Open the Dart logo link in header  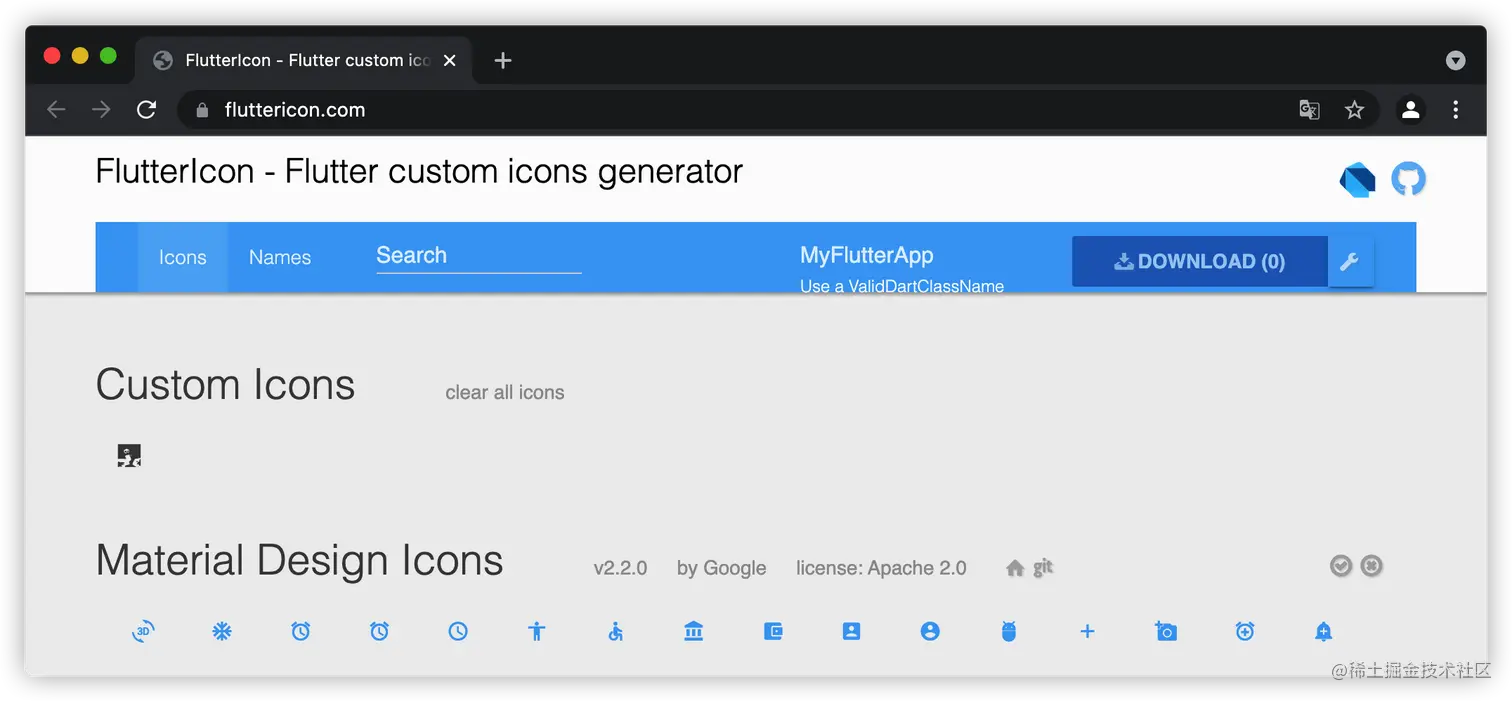tap(1357, 180)
